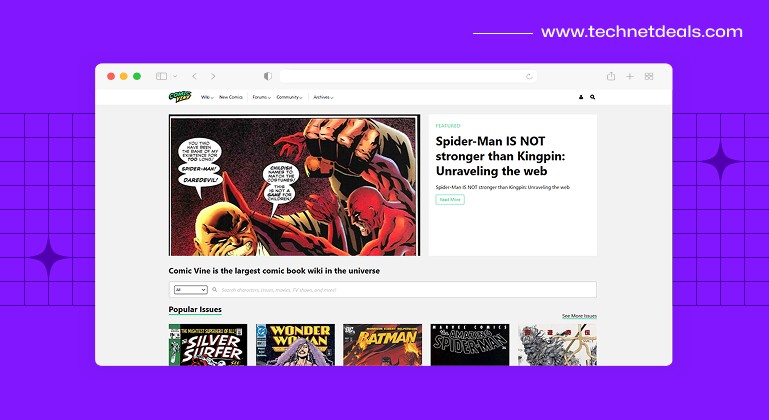Image resolution: width=769 pixels, height=420 pixels.
Task: Open the Wiki dropdown menu
Action: tap(207, 97)
